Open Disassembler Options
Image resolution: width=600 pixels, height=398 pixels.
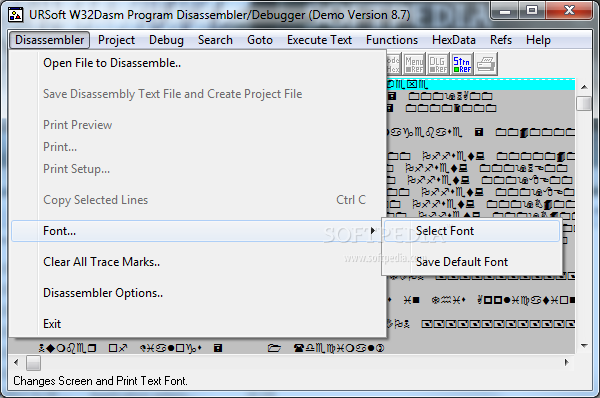click(198, 293)
